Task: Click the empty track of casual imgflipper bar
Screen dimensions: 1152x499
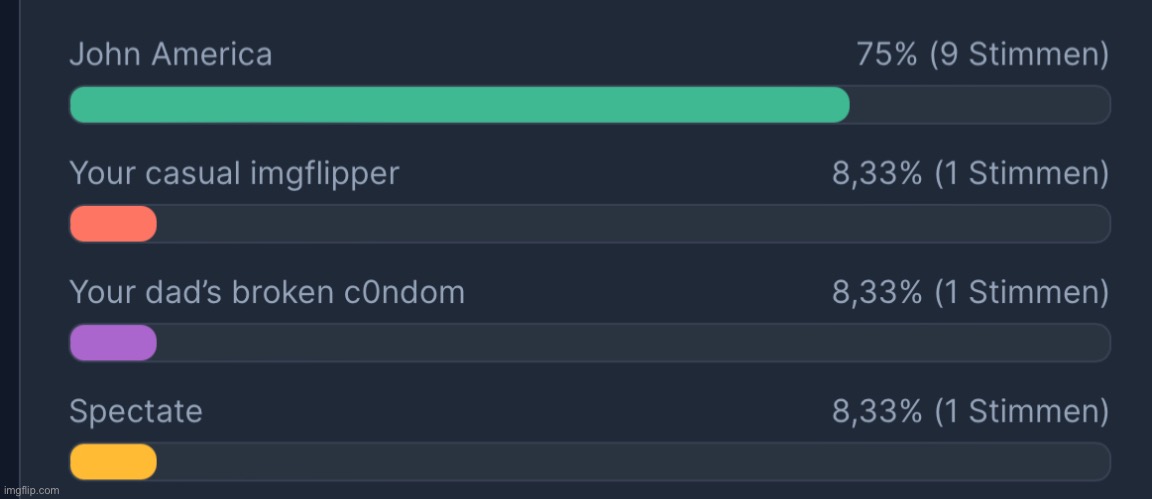Action: click(632, 224)
